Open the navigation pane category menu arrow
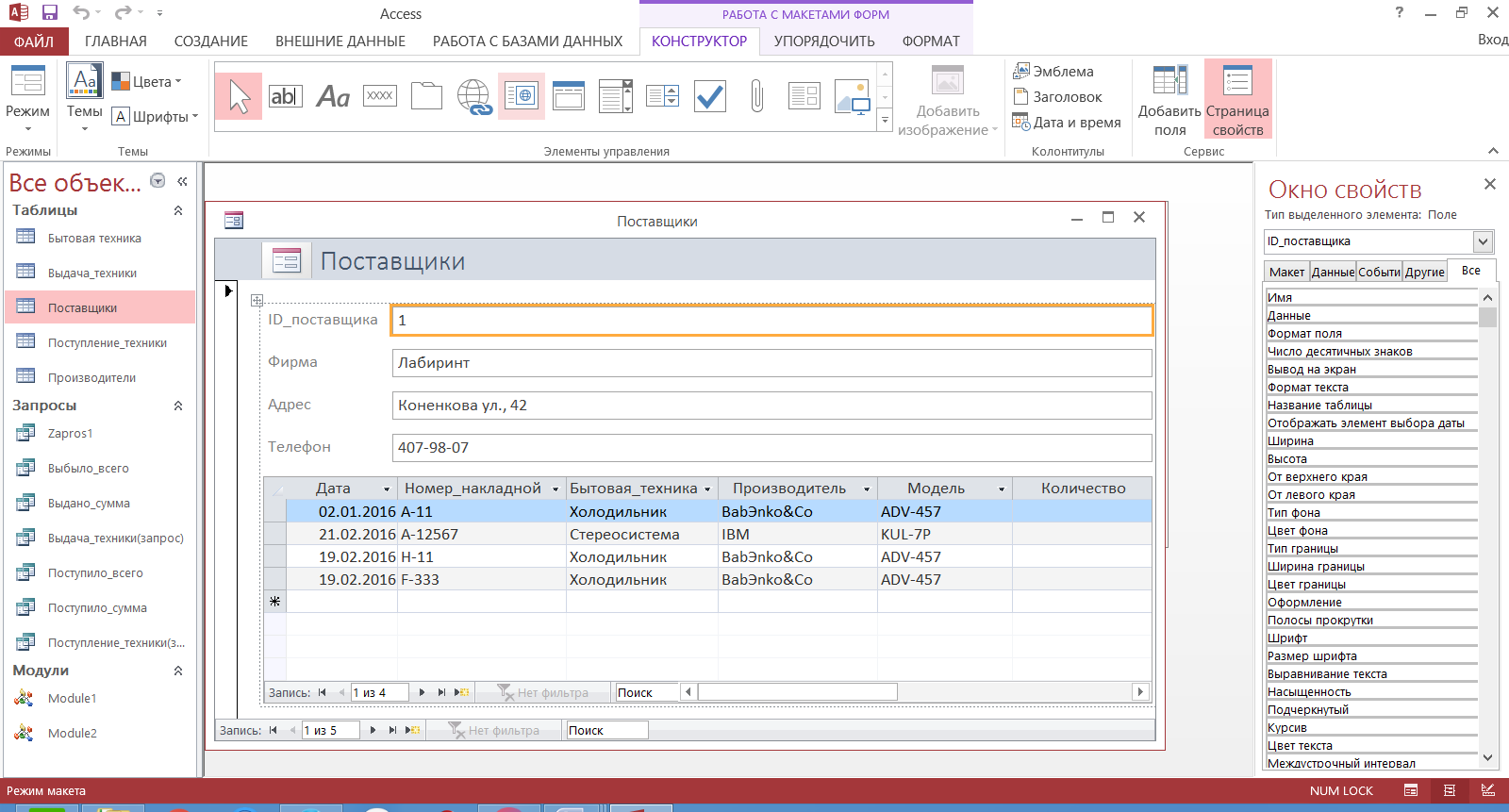 click(158, 181)
